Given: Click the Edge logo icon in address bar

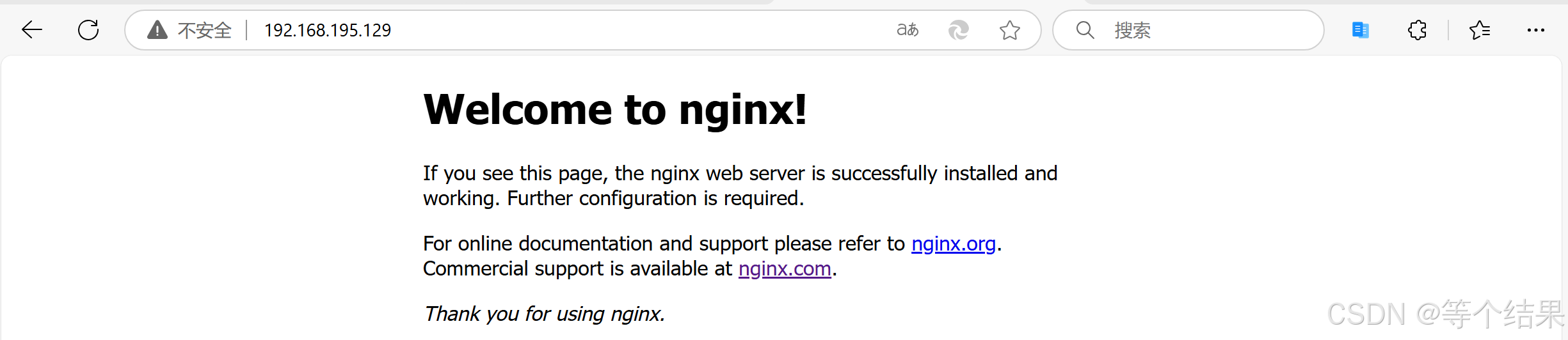Looking at the screenshot, I should tap(959, 30).
